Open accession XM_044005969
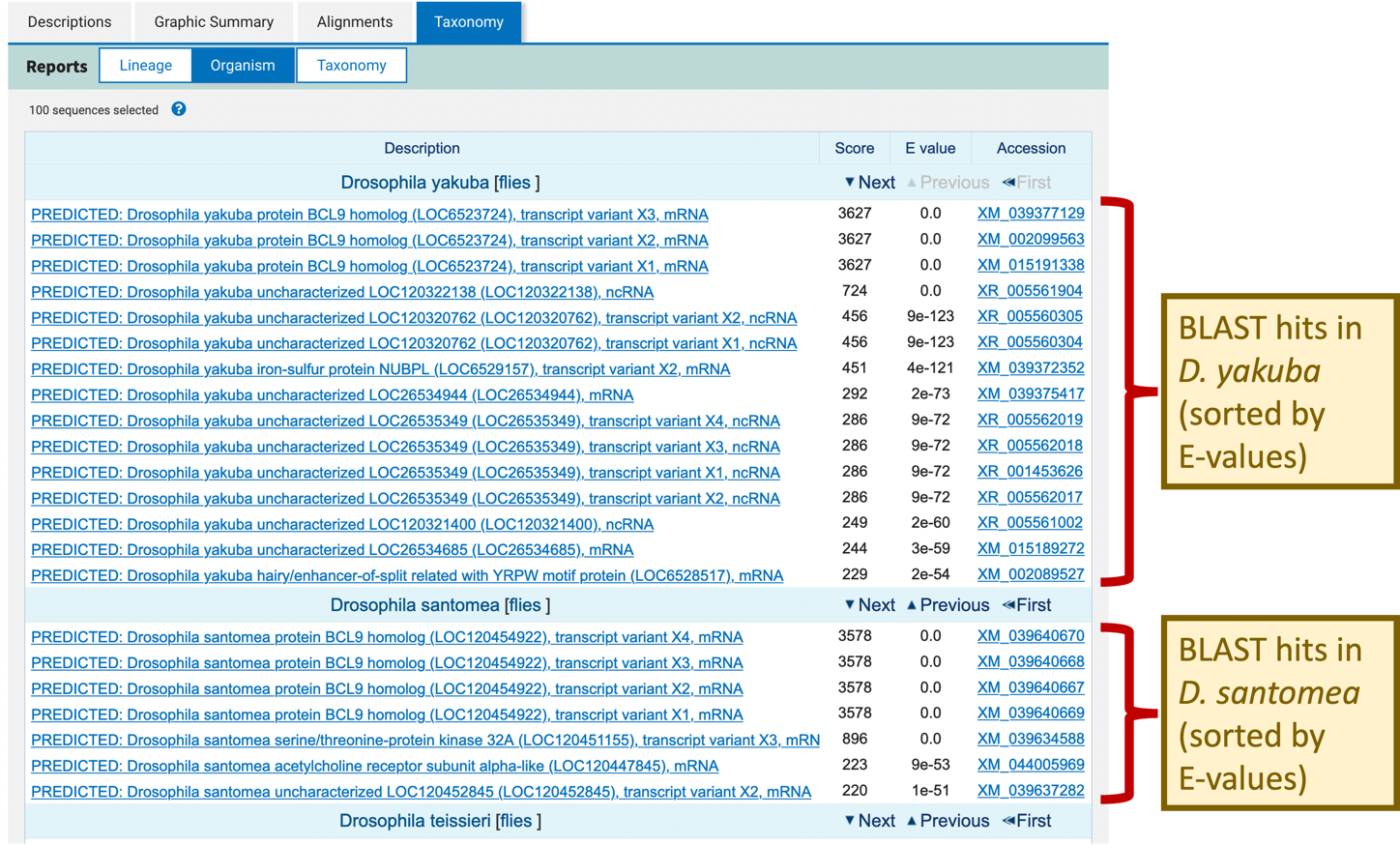The image size is (1400, 845). (x=1031, y=765)
